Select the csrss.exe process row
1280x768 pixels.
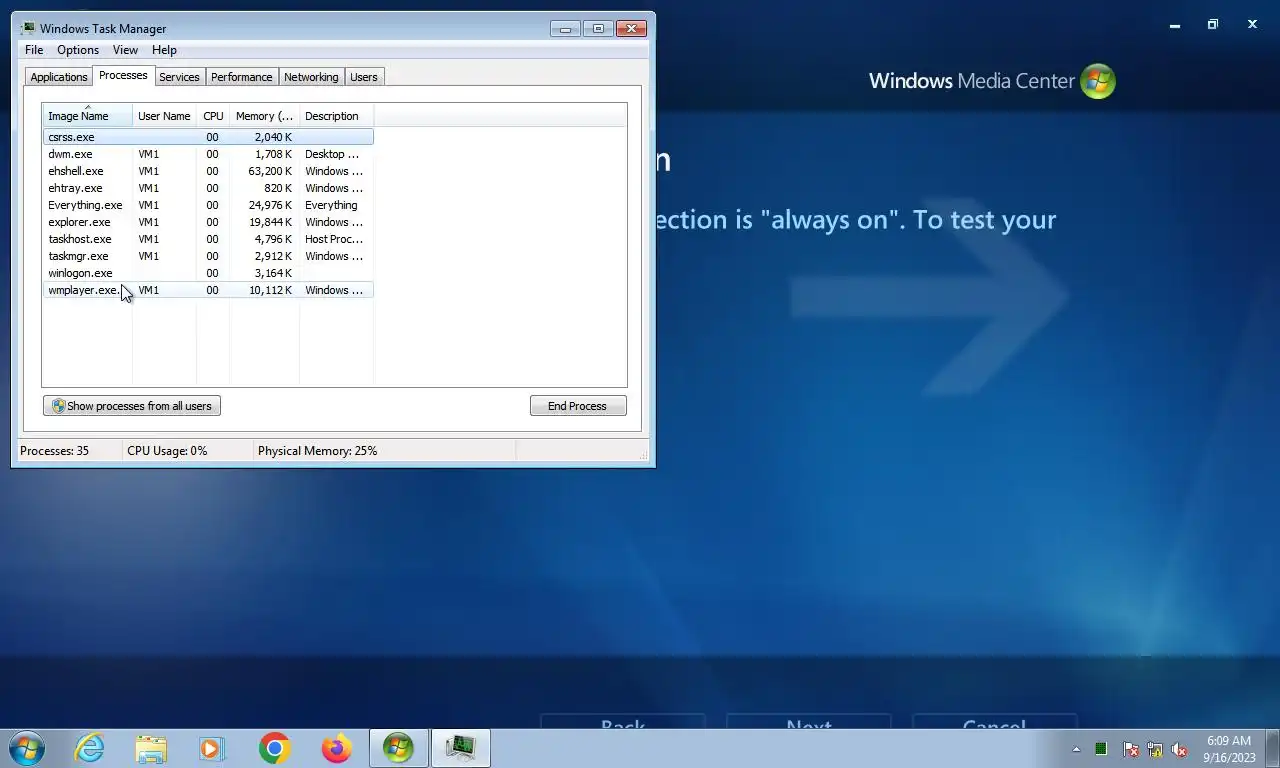click(x=208, y=137)
